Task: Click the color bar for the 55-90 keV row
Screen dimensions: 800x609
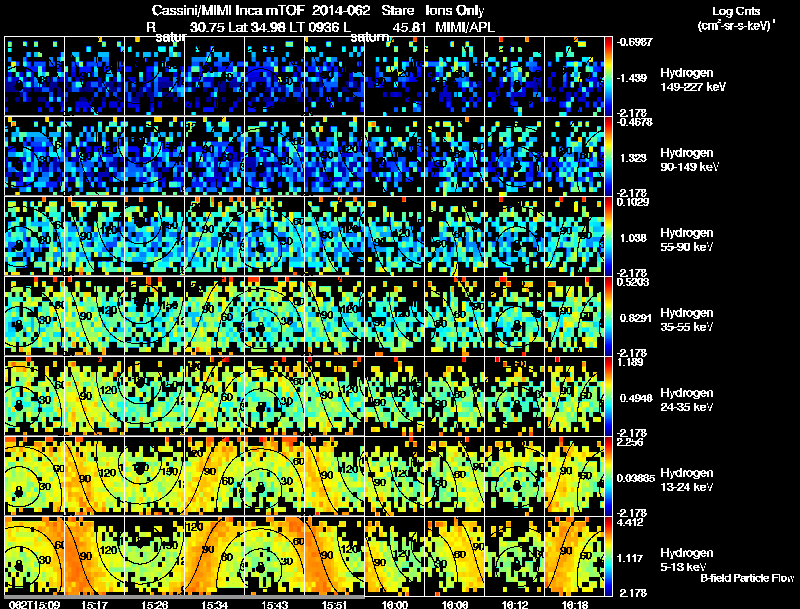Action: [608, 236]
